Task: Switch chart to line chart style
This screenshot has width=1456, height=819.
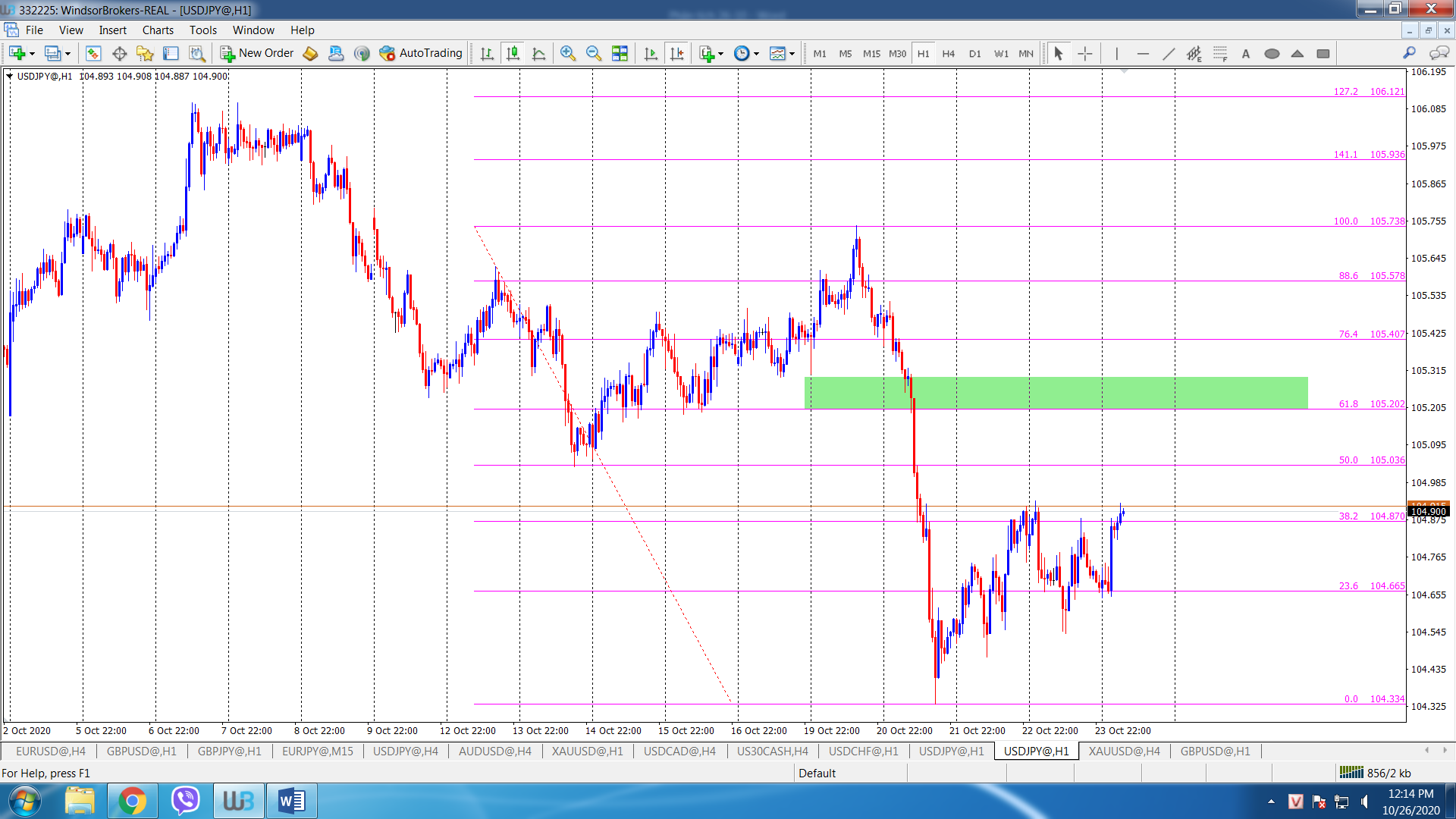Action: (539, 53)
